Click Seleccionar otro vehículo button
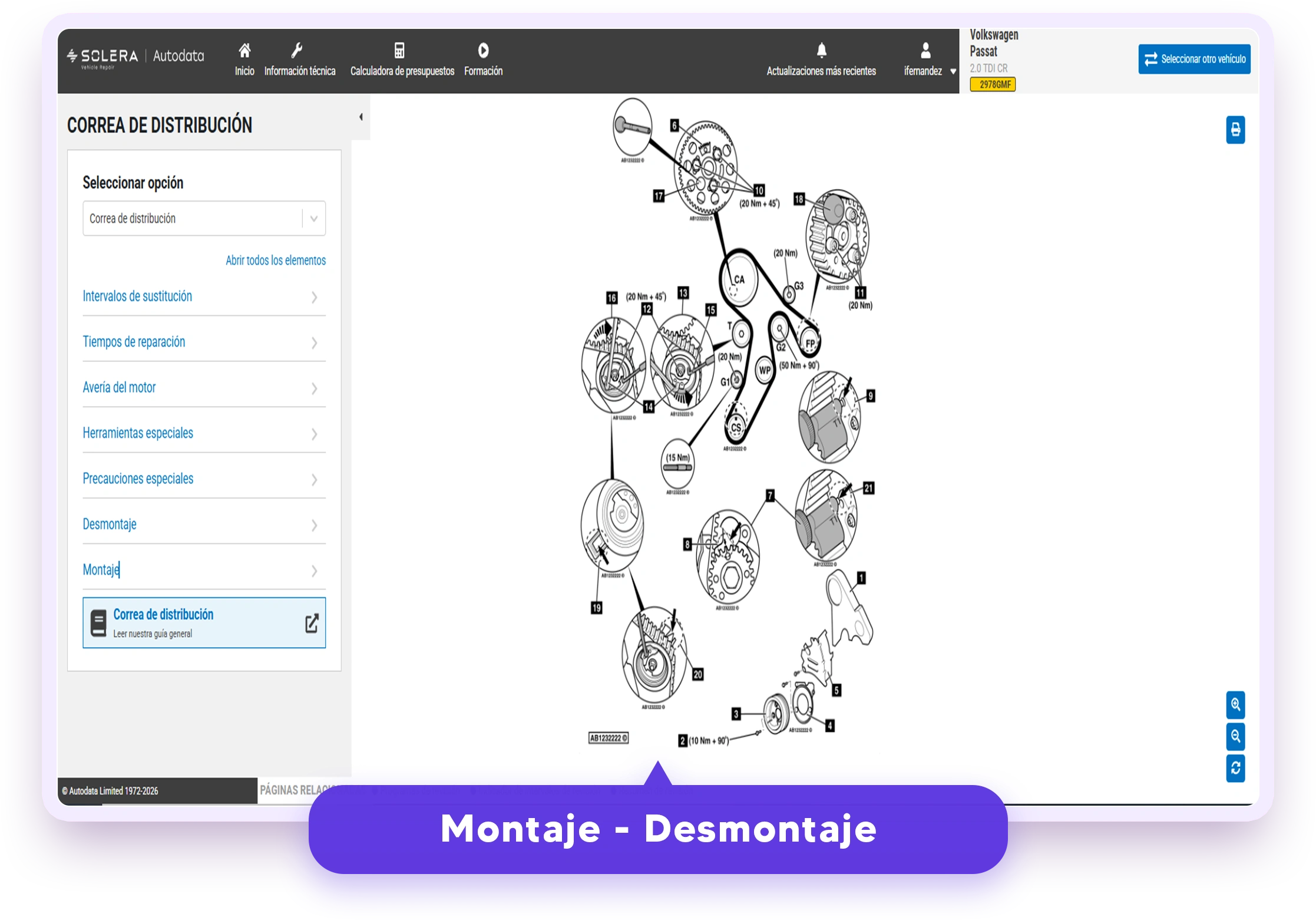 [1194, 59]
